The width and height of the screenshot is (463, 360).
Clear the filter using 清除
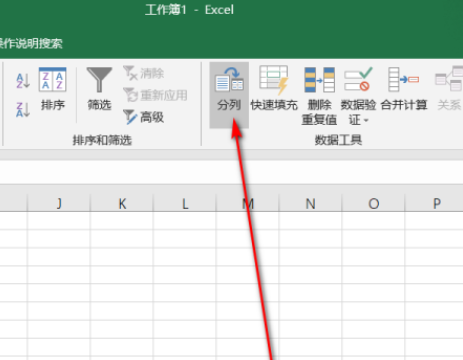tap(144, 73)
